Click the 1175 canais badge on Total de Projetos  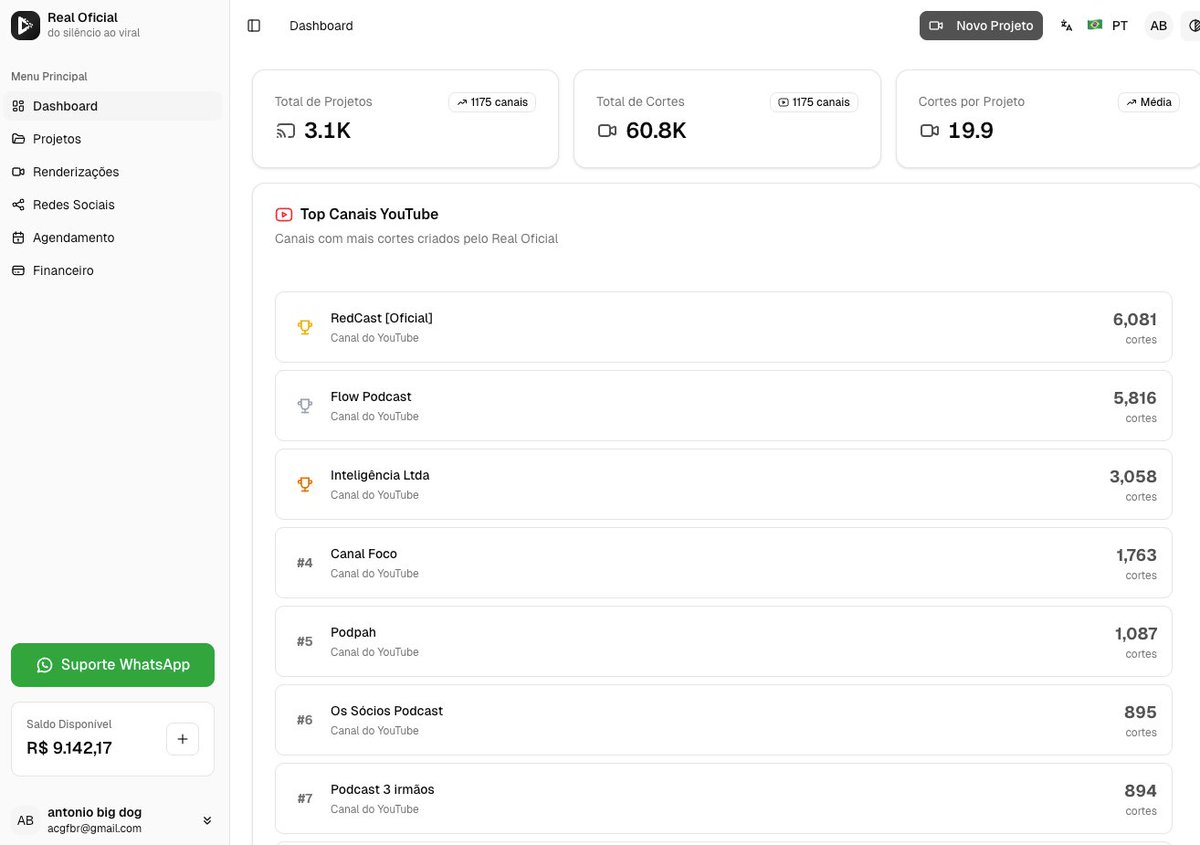click(492, 102)
